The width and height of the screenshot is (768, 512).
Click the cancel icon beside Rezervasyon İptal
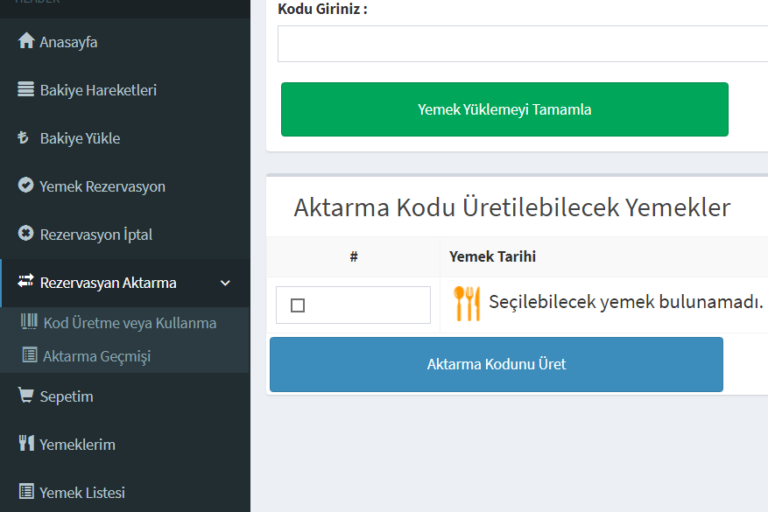[x=27, y=234]
